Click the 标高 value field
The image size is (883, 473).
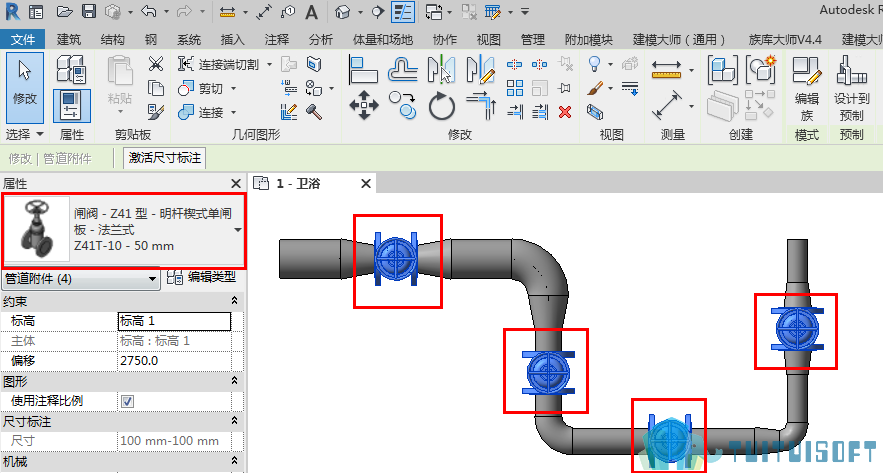pyautogui.click(x=174, y=321)
